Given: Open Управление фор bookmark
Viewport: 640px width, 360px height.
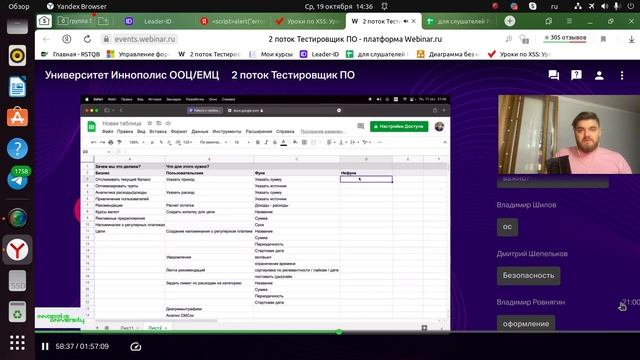Looking at the screenshot, I should [137, 54].
